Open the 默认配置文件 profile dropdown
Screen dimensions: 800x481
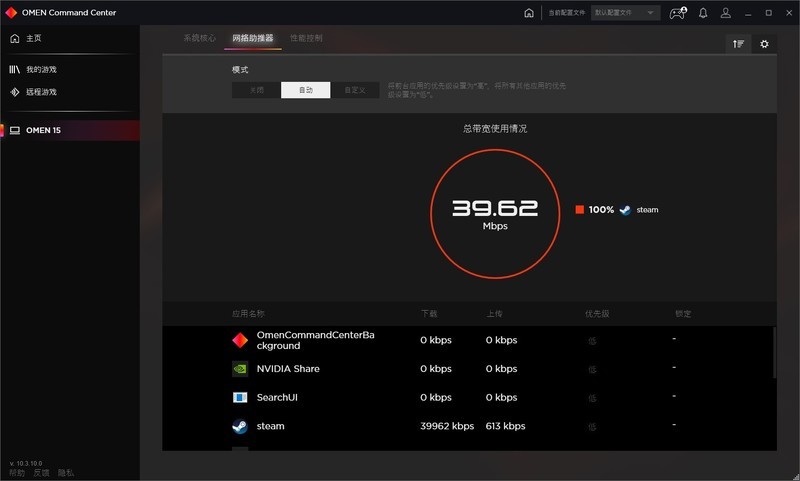625,13
